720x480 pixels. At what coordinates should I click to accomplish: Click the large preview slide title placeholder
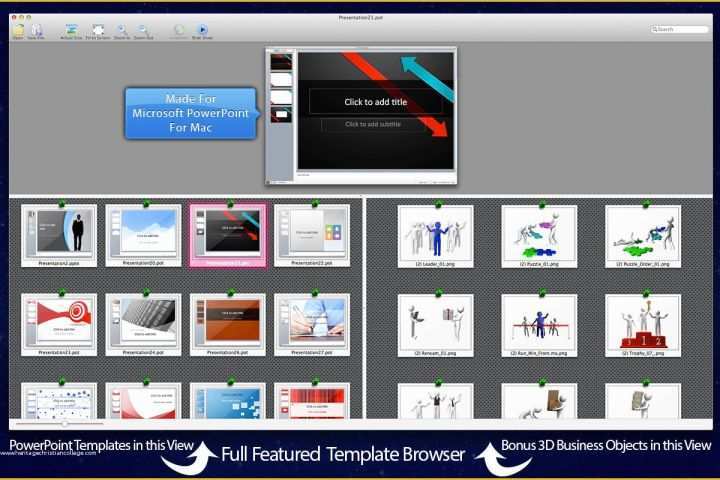[x=376, y=102]
